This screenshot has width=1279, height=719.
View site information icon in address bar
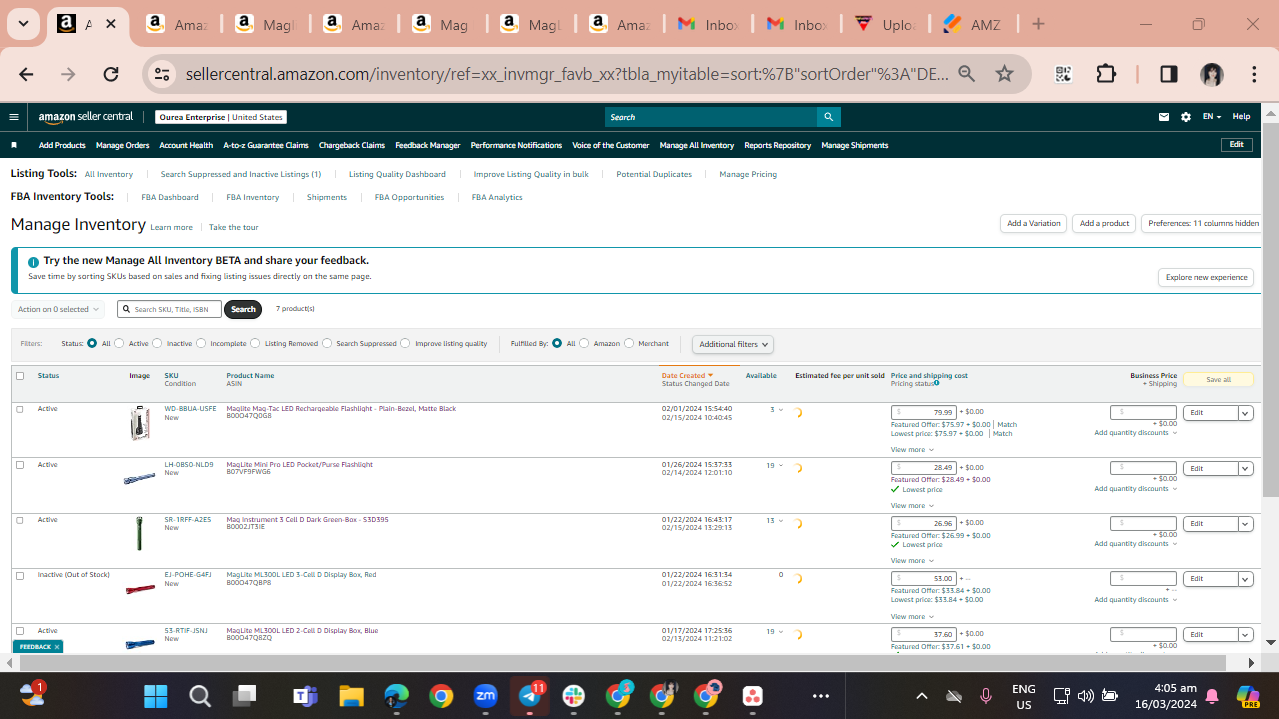(x=164, y=74)
